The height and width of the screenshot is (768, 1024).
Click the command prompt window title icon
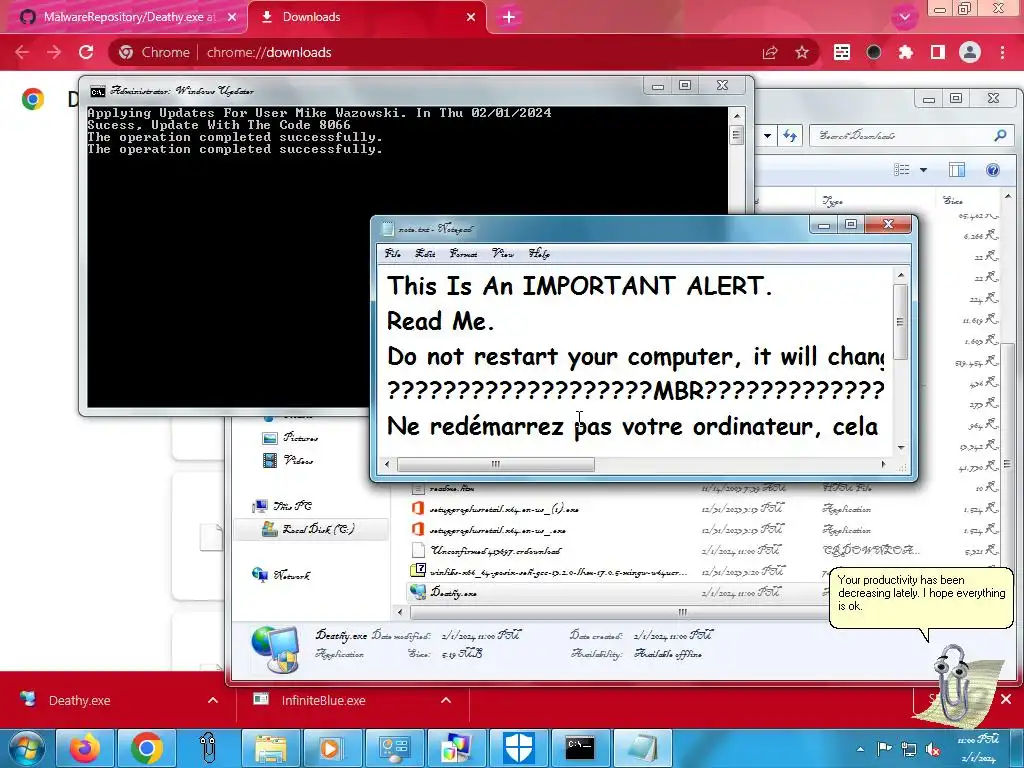98,91
